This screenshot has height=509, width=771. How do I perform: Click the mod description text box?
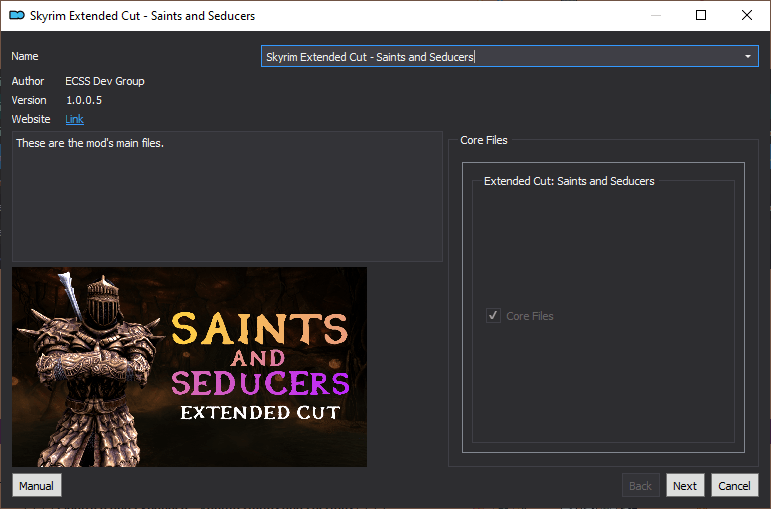[x=227, y=196]
